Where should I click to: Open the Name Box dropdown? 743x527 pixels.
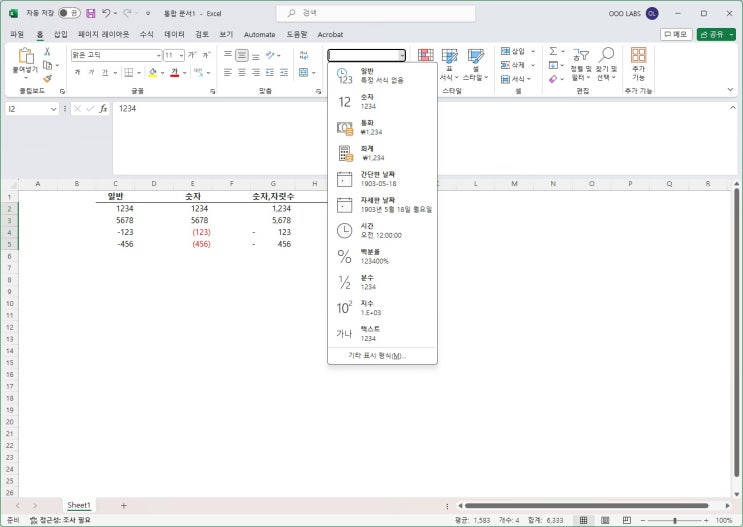coord(53,109)
